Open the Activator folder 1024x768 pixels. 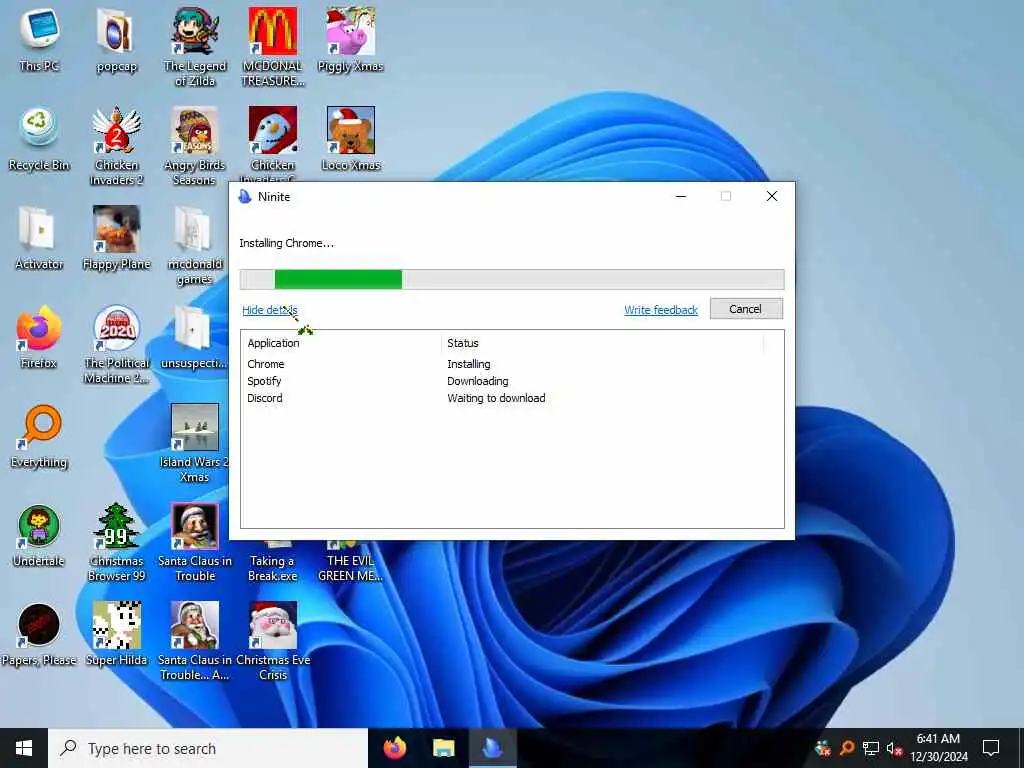pos(39,238)
